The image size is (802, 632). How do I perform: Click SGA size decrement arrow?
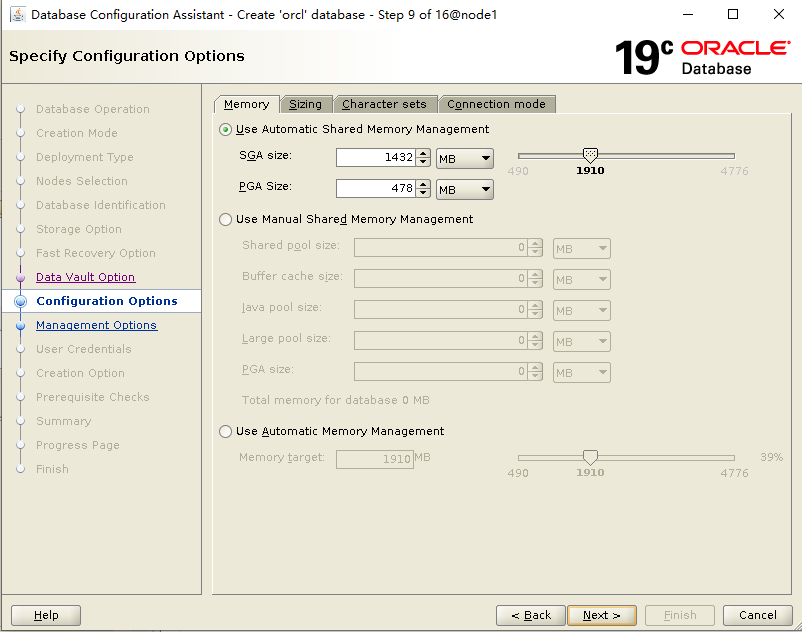pos(423,162)
